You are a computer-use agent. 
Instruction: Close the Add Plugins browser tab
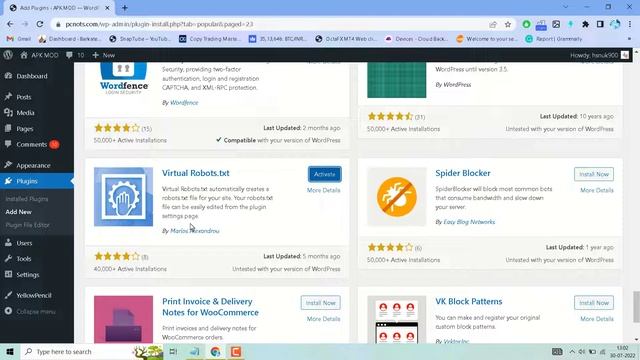pos(107,8)
